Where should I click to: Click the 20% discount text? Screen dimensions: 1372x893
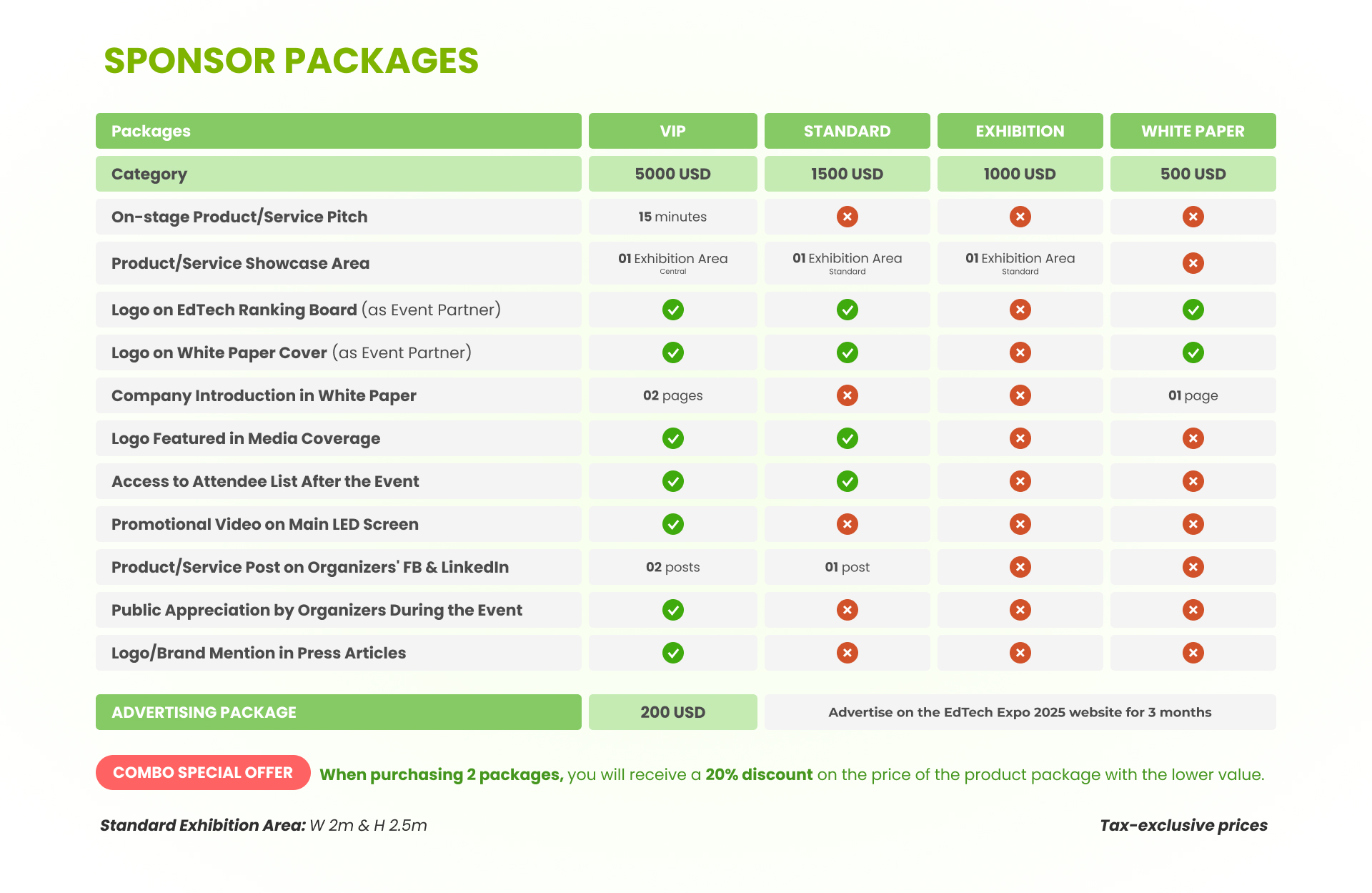click(759, 774)
